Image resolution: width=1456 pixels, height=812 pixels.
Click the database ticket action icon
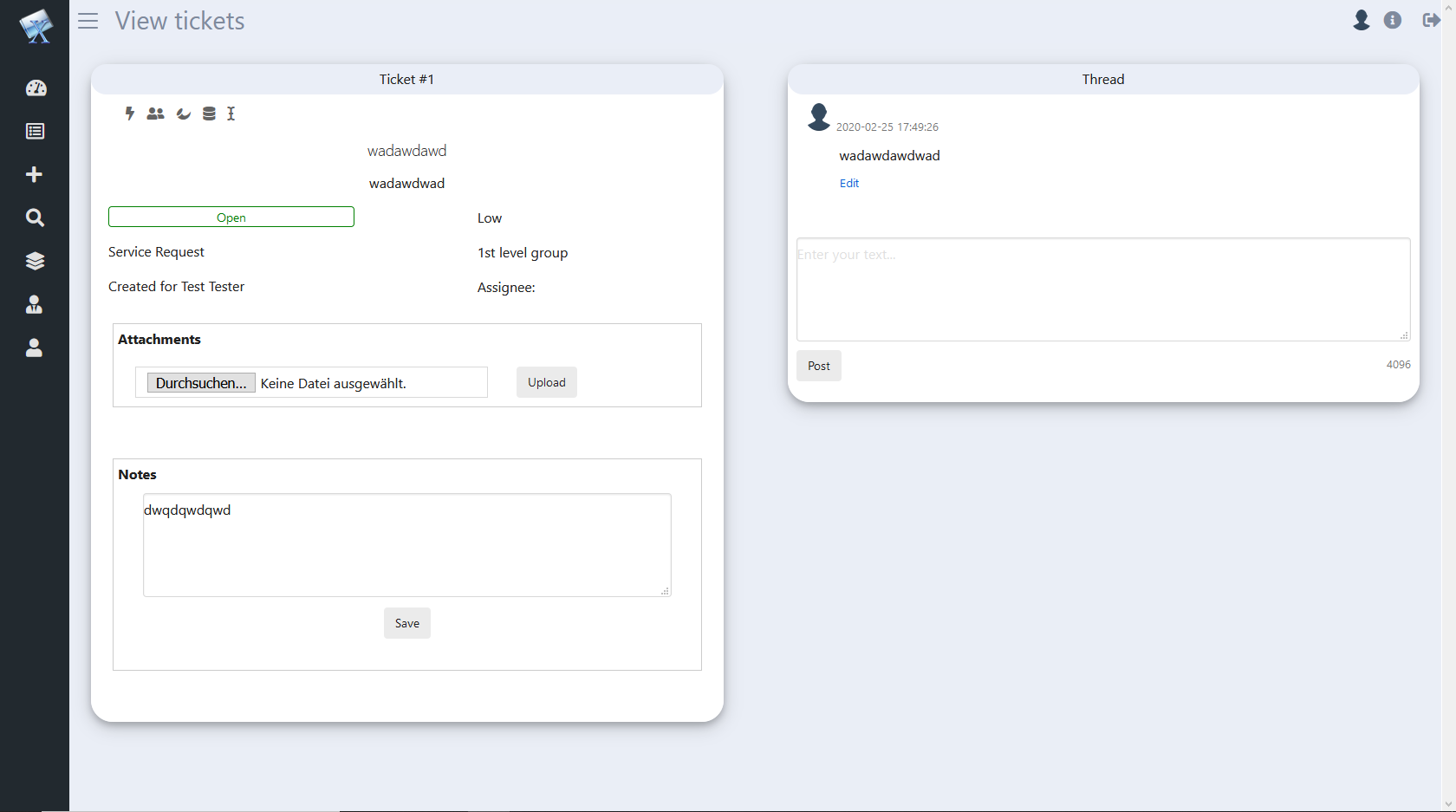pos(209,114)
